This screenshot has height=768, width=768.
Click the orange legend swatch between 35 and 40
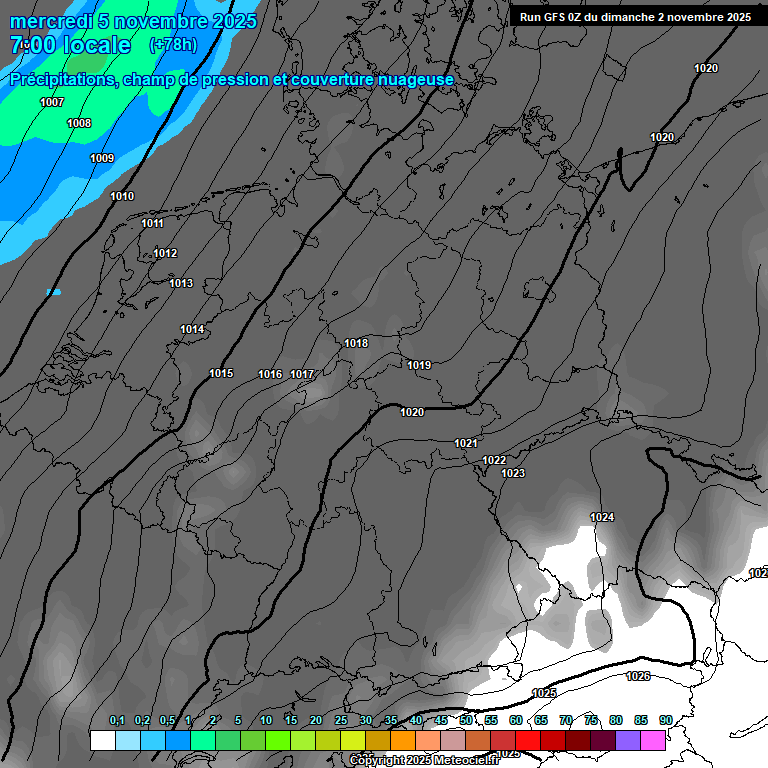(403, 740)
